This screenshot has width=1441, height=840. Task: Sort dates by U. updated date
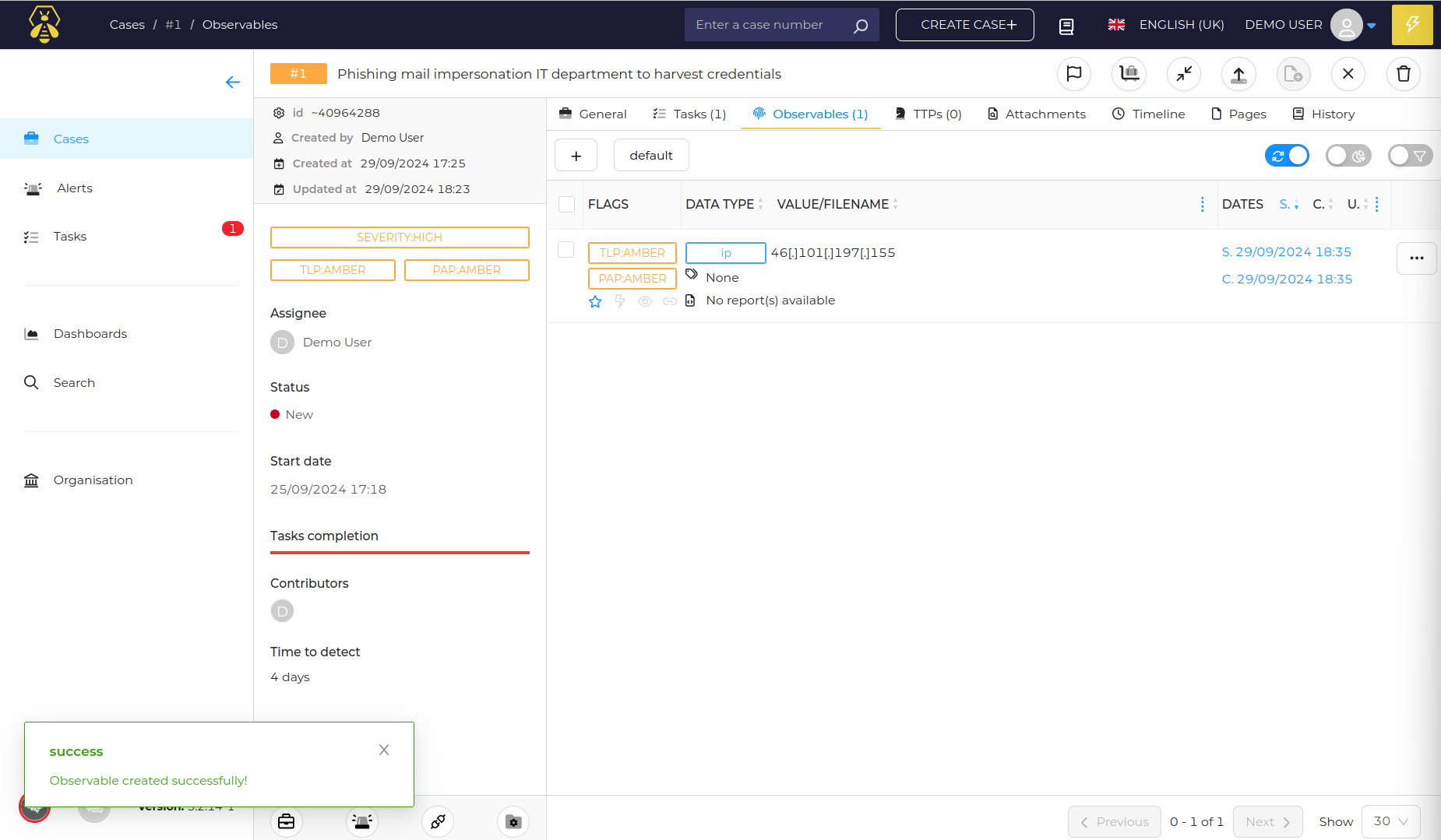1358,204
